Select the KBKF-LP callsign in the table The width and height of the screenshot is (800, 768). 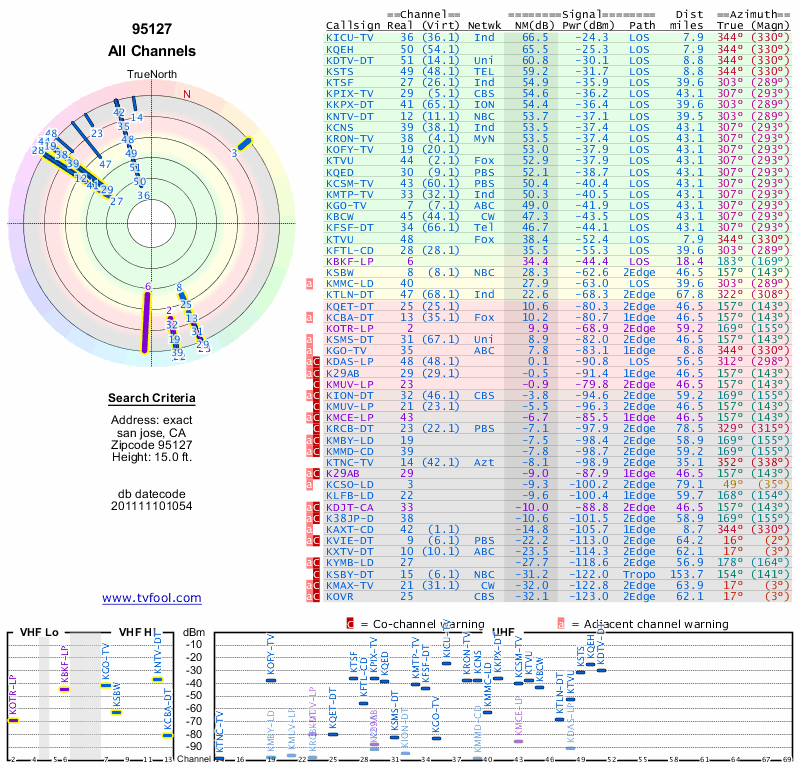click(x=349, y=261)
